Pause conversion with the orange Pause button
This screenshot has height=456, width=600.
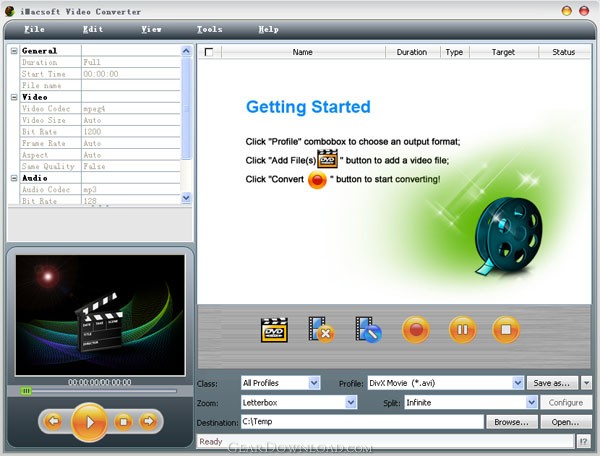(462, 329)
